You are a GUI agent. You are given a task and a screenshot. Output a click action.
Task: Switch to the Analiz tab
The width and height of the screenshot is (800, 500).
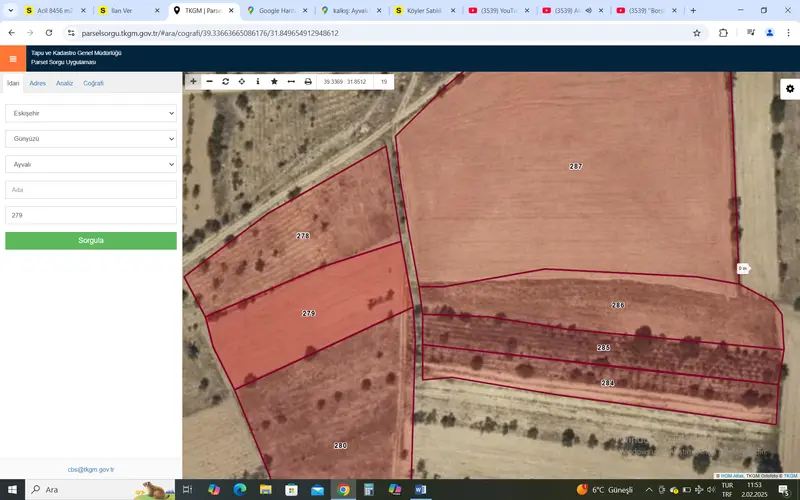[x=64, y=83]
